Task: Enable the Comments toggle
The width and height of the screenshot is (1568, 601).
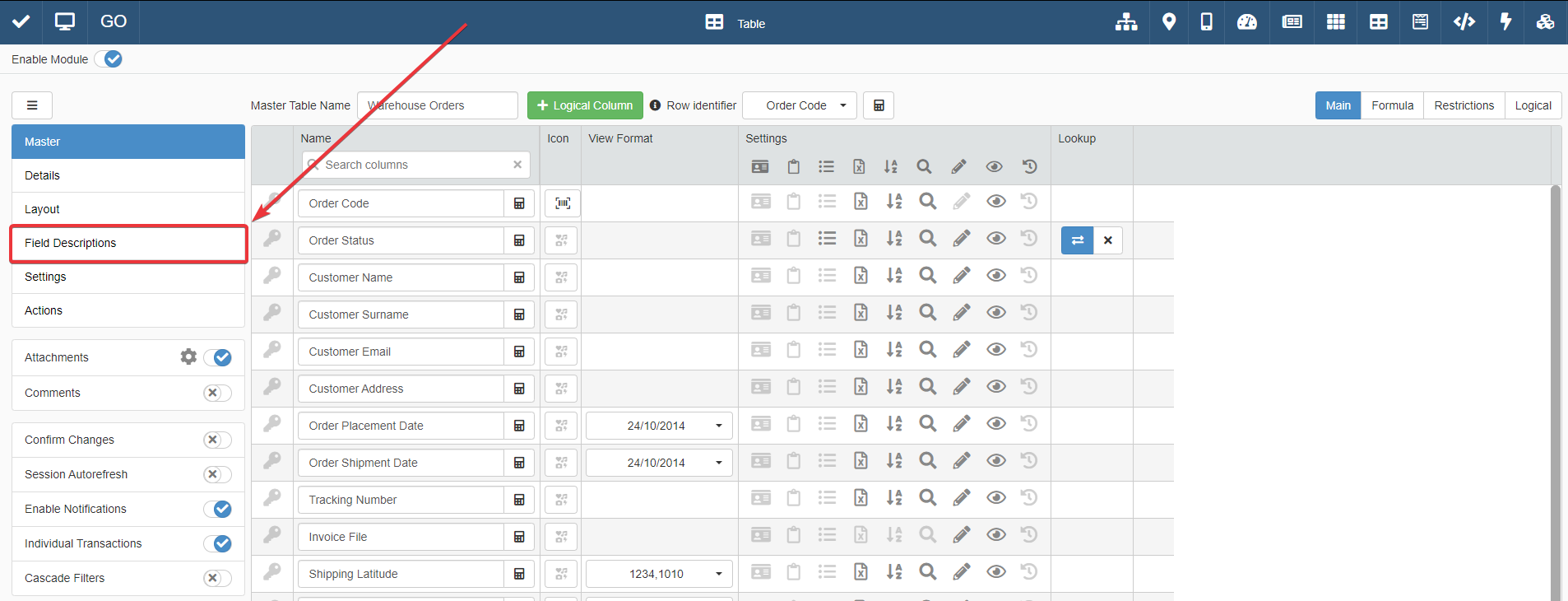Action: coord(217,393)
